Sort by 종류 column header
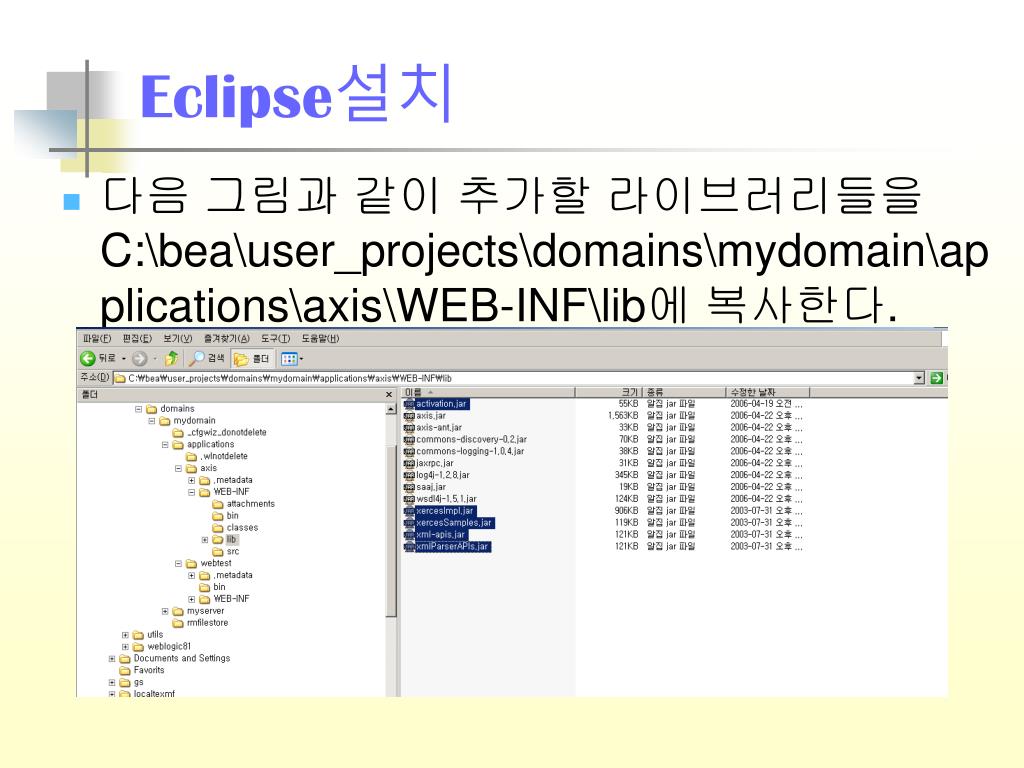The width and height of the screenshot is (1024, 768). (x=684, y=392)
